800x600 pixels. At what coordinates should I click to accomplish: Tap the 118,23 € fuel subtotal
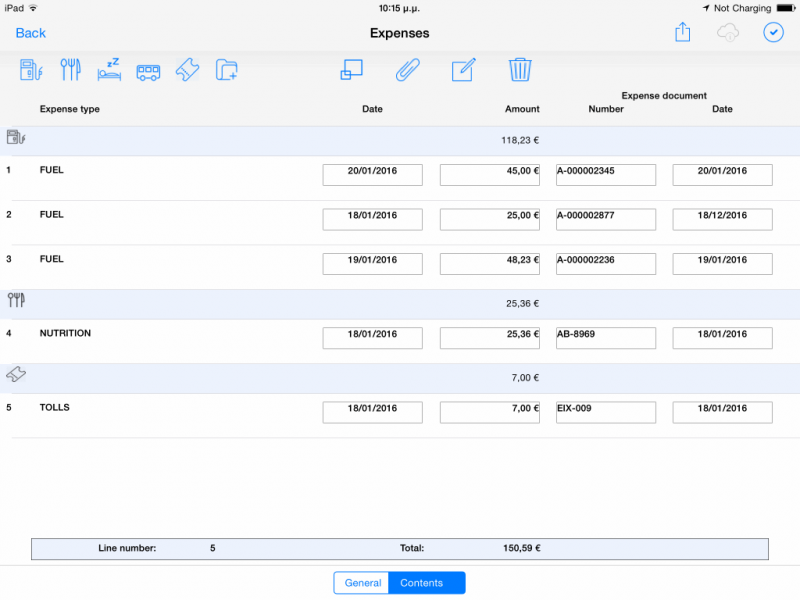[520, 140]
